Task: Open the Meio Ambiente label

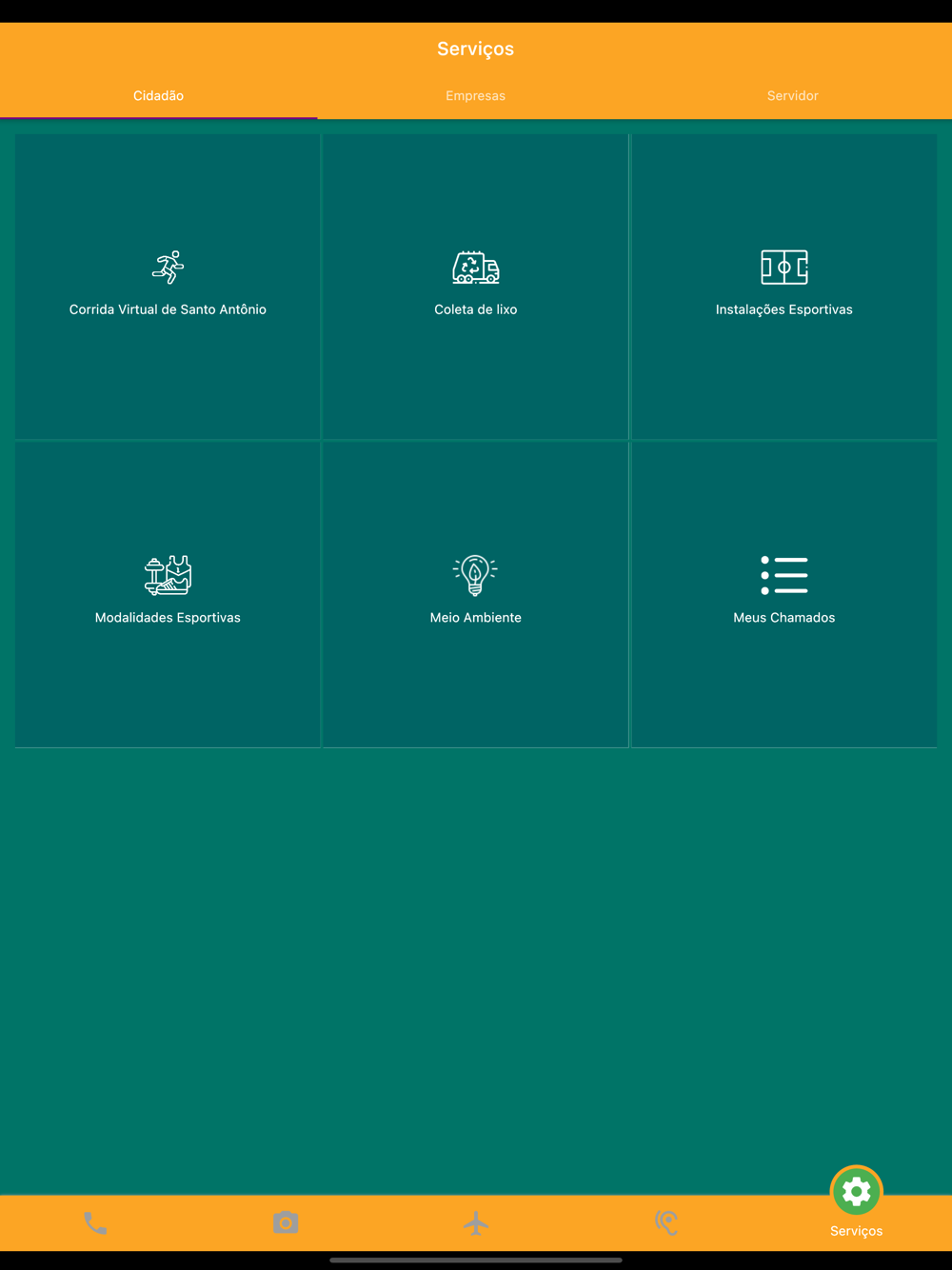Action: [476, 618]
